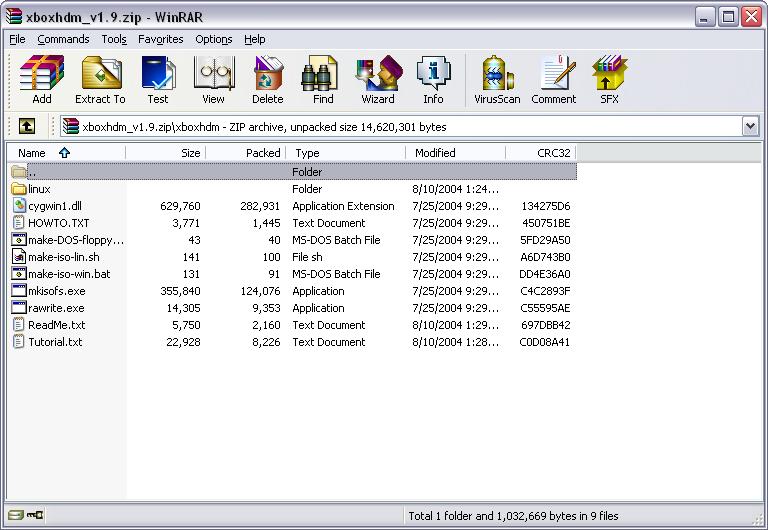Open the Options menu

coord(214,39)
